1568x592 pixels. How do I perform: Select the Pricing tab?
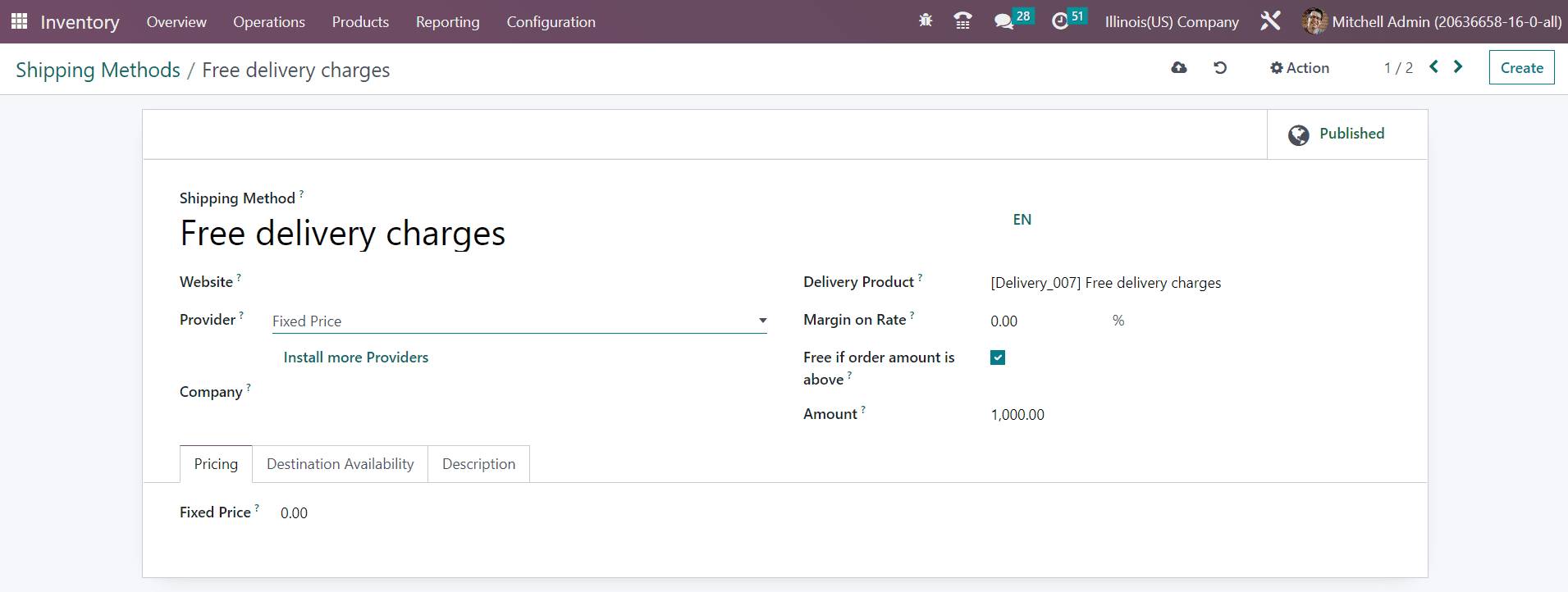point(216,464)
